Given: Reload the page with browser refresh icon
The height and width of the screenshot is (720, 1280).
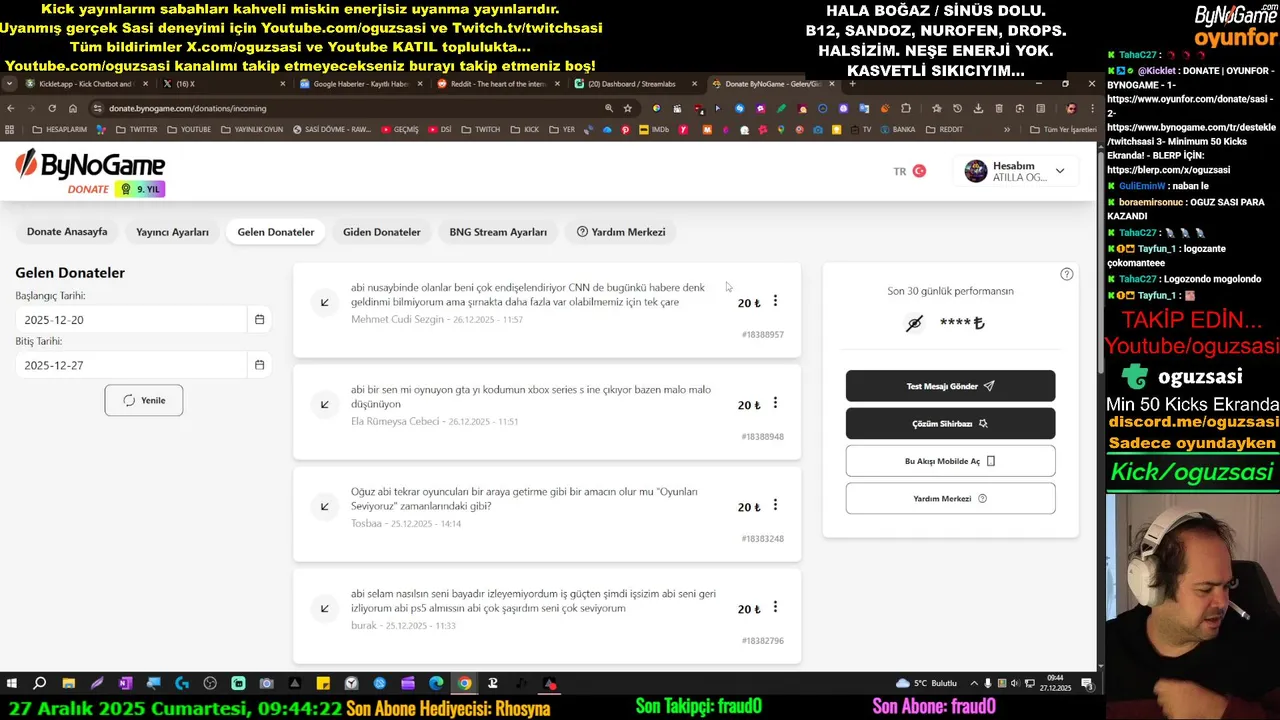Looking at the screenshot, I should coord(52,108).
